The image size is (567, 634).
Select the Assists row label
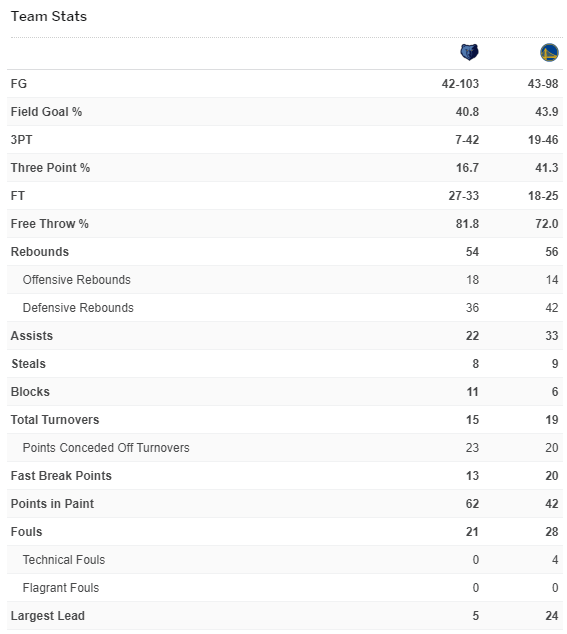pyautogui.click(x=32, y=336)
